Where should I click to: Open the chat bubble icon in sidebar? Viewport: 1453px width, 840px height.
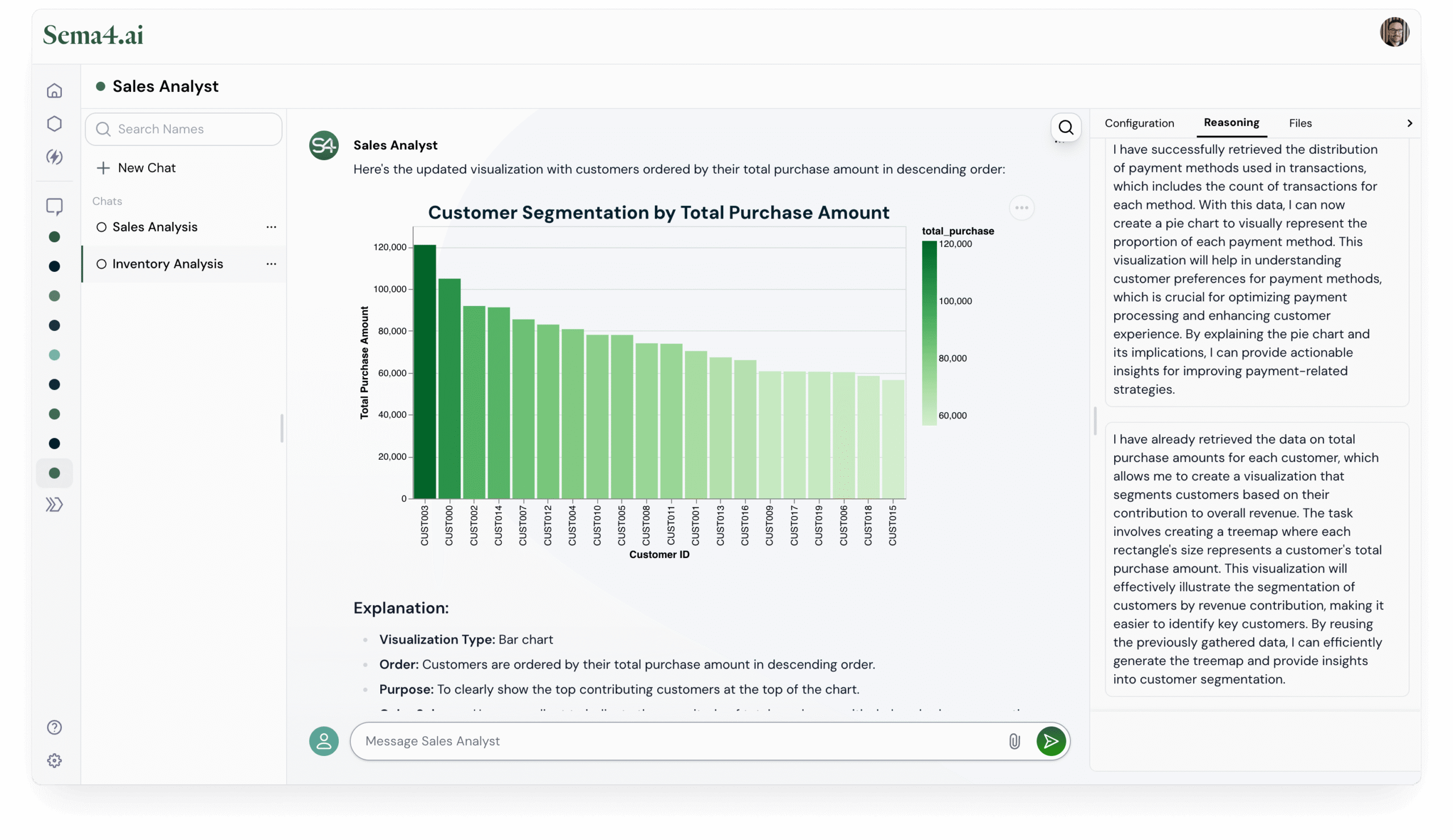[54, 207]
